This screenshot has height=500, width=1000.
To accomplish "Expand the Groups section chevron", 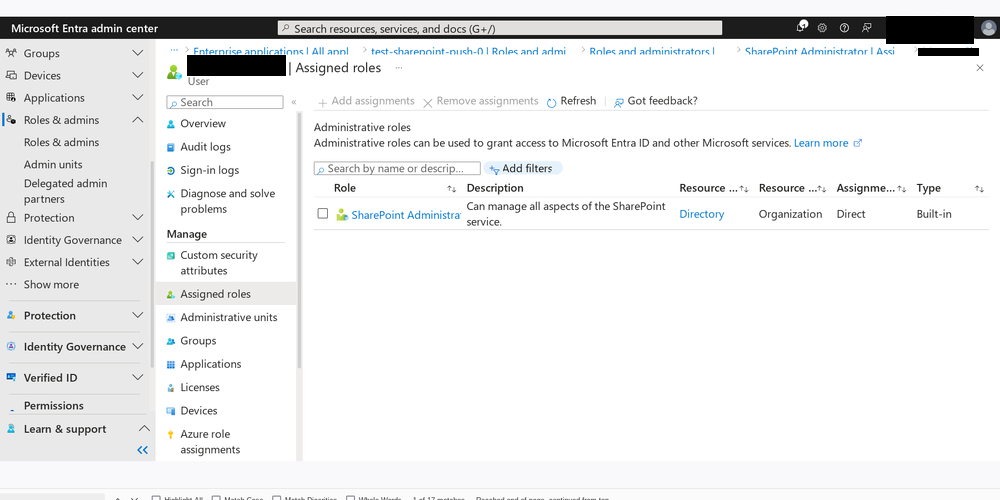I will coord(137,53).
